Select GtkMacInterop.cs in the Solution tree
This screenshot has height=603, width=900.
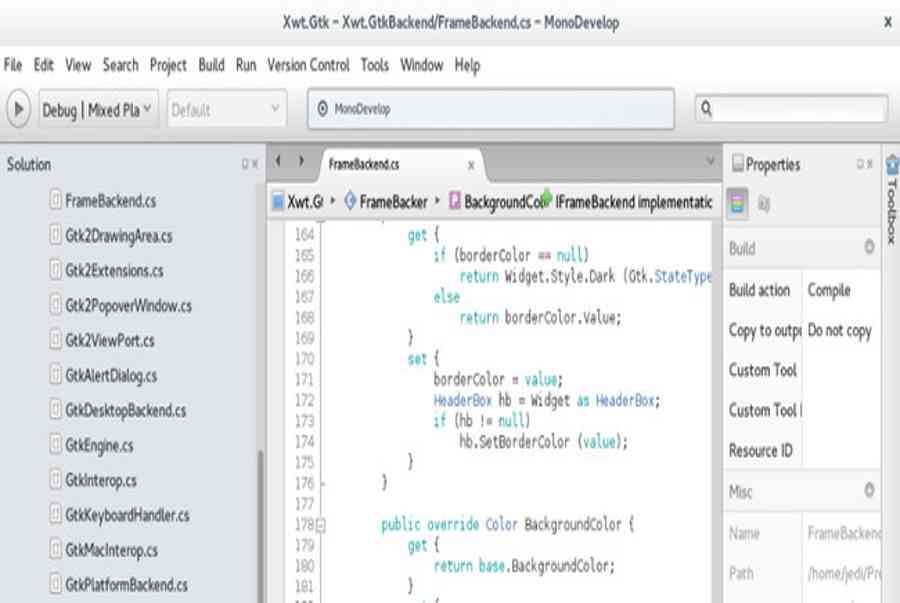click(111, 550)
